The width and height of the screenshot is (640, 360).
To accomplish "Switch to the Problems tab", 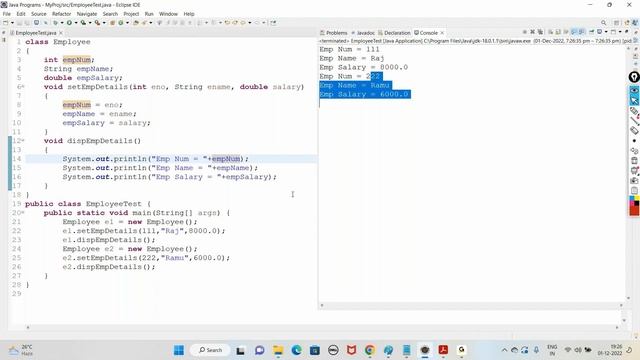I will click(333, 33).
